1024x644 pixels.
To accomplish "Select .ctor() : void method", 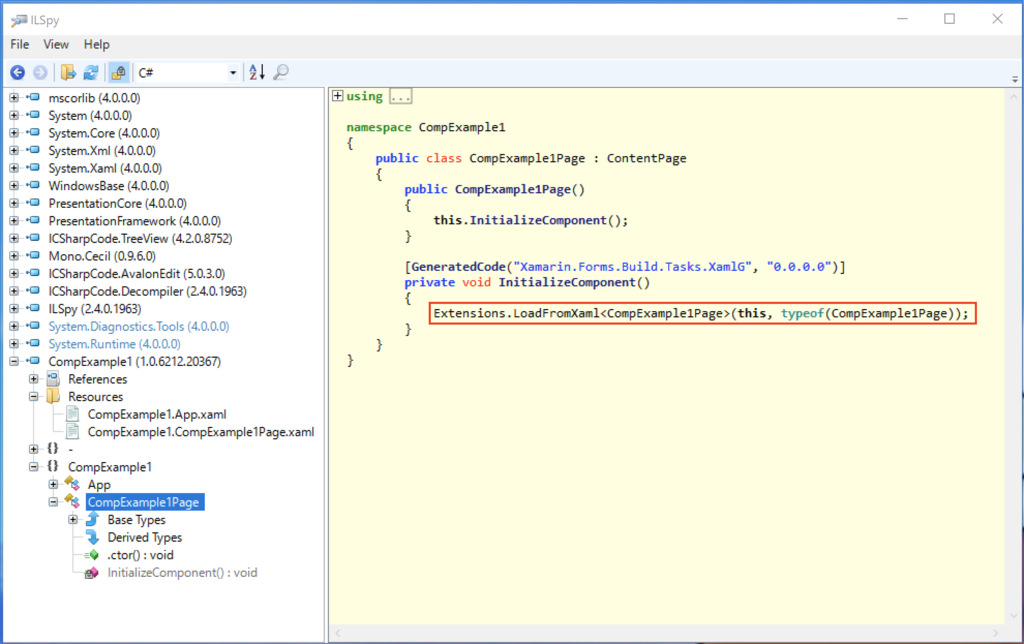I will [140, 555].
